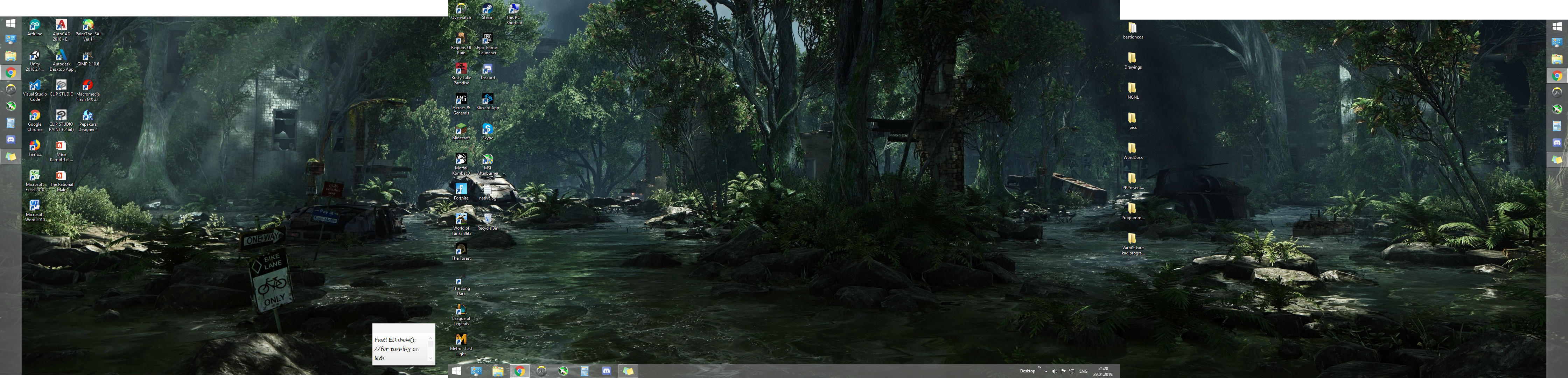The width and height of the screenshot is (1568, 378).
Task: Select the Programm... folder
Action: (x=1132, y=211)
